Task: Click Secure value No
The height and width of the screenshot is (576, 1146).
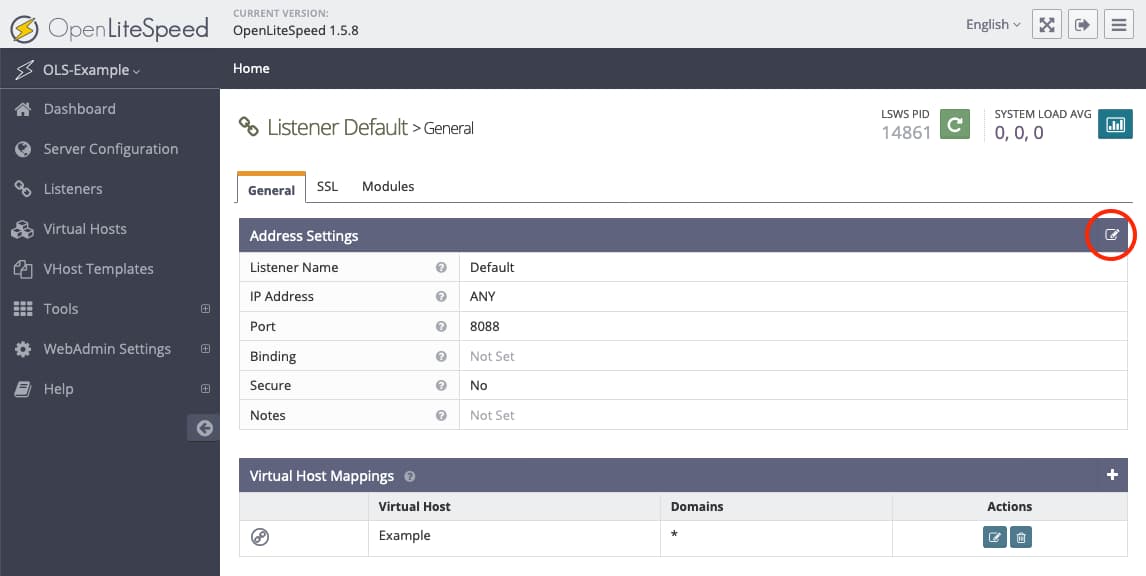Action: point(479,385)
